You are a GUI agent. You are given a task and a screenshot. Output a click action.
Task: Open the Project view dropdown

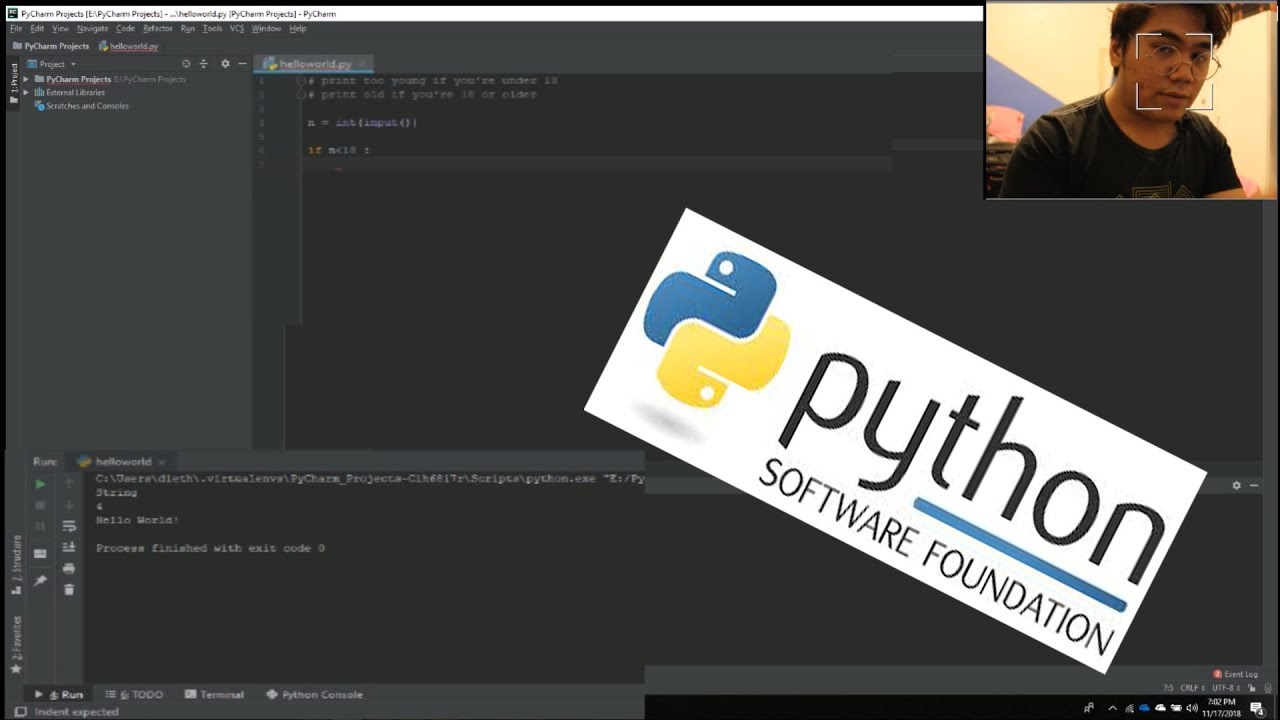[x=52, y=64]
